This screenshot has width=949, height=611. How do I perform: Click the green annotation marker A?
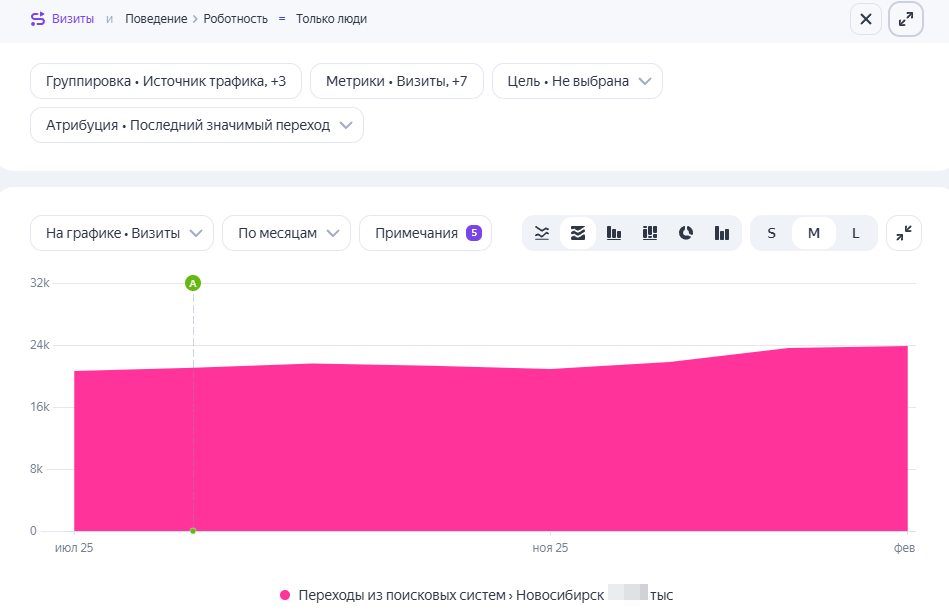[x=193, y=283]
